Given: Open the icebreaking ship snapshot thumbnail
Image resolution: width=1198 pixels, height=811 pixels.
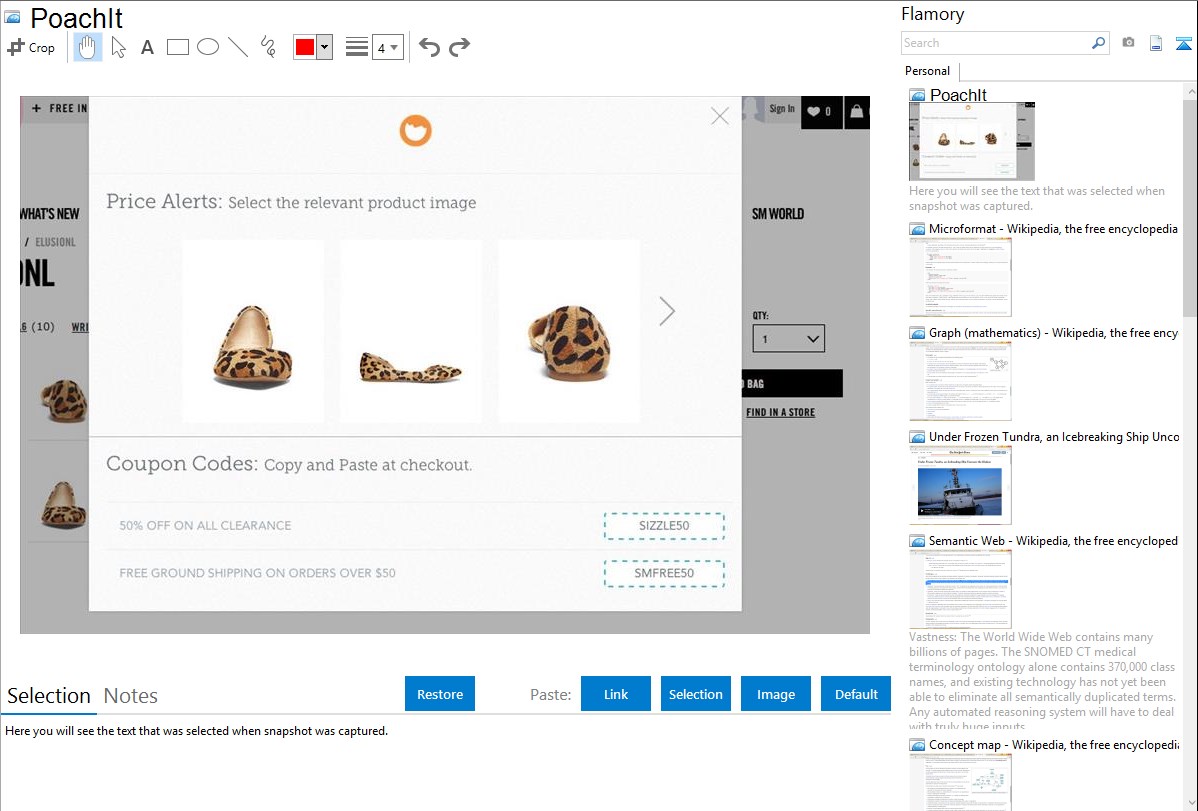Looking at the screenshot, I should [x=960, y=485].
